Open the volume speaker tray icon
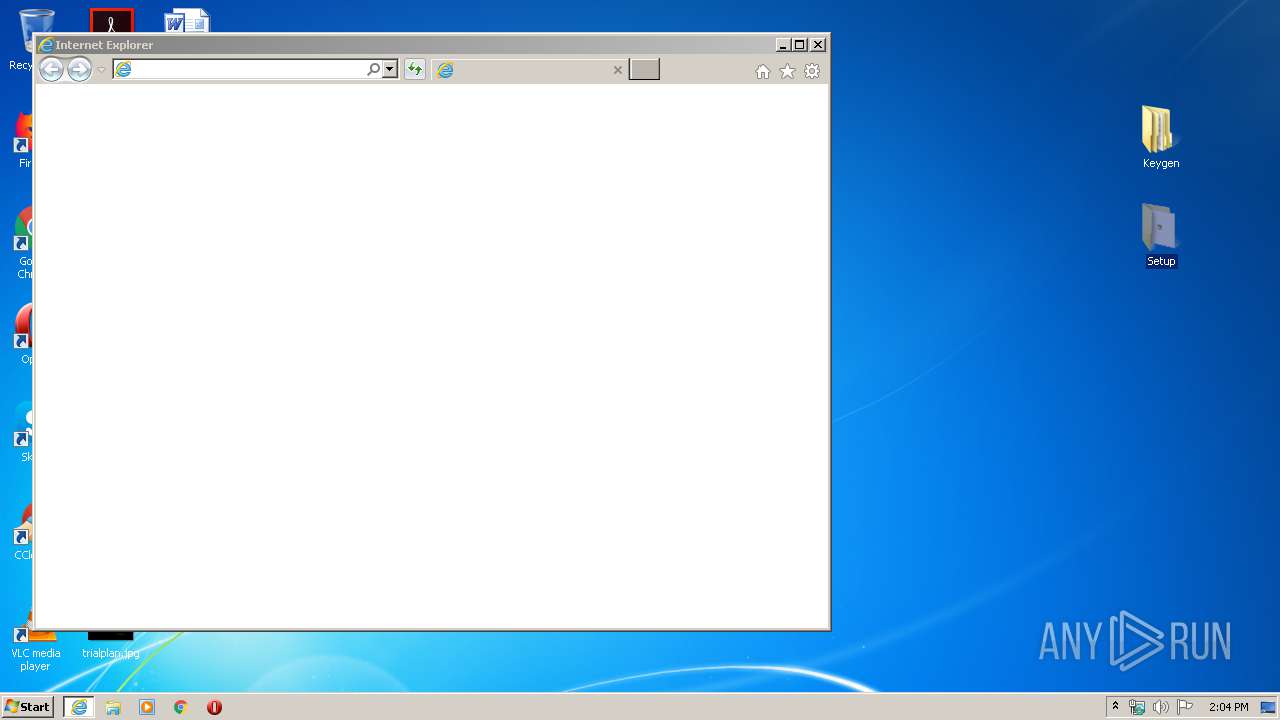 pyautogui.click(x=1160, y=707)
